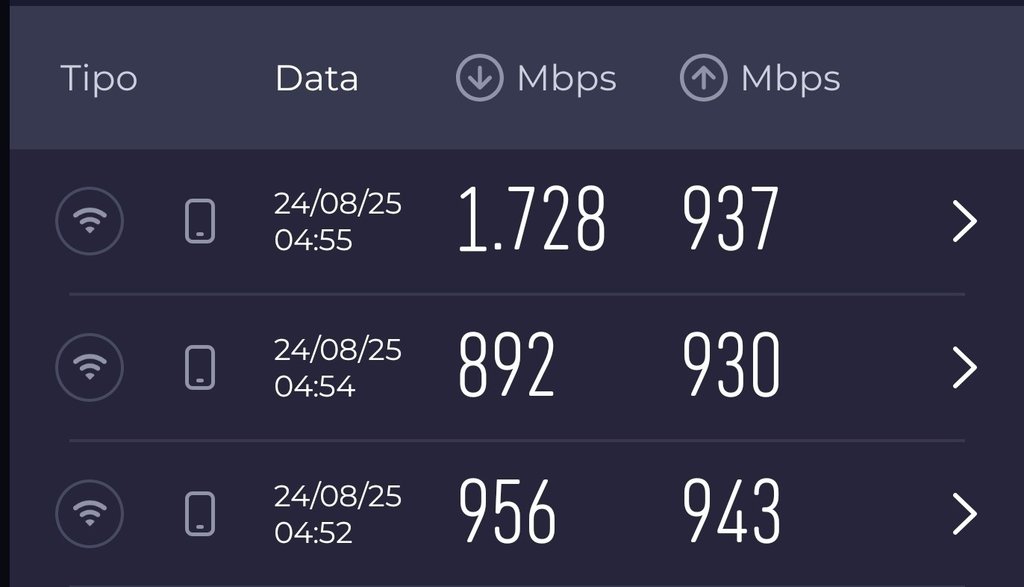Expand the 04:55 result with its chevron
Image resolution: width=1024 pixels, height=587 pixels.
click(x=964, y=221)
